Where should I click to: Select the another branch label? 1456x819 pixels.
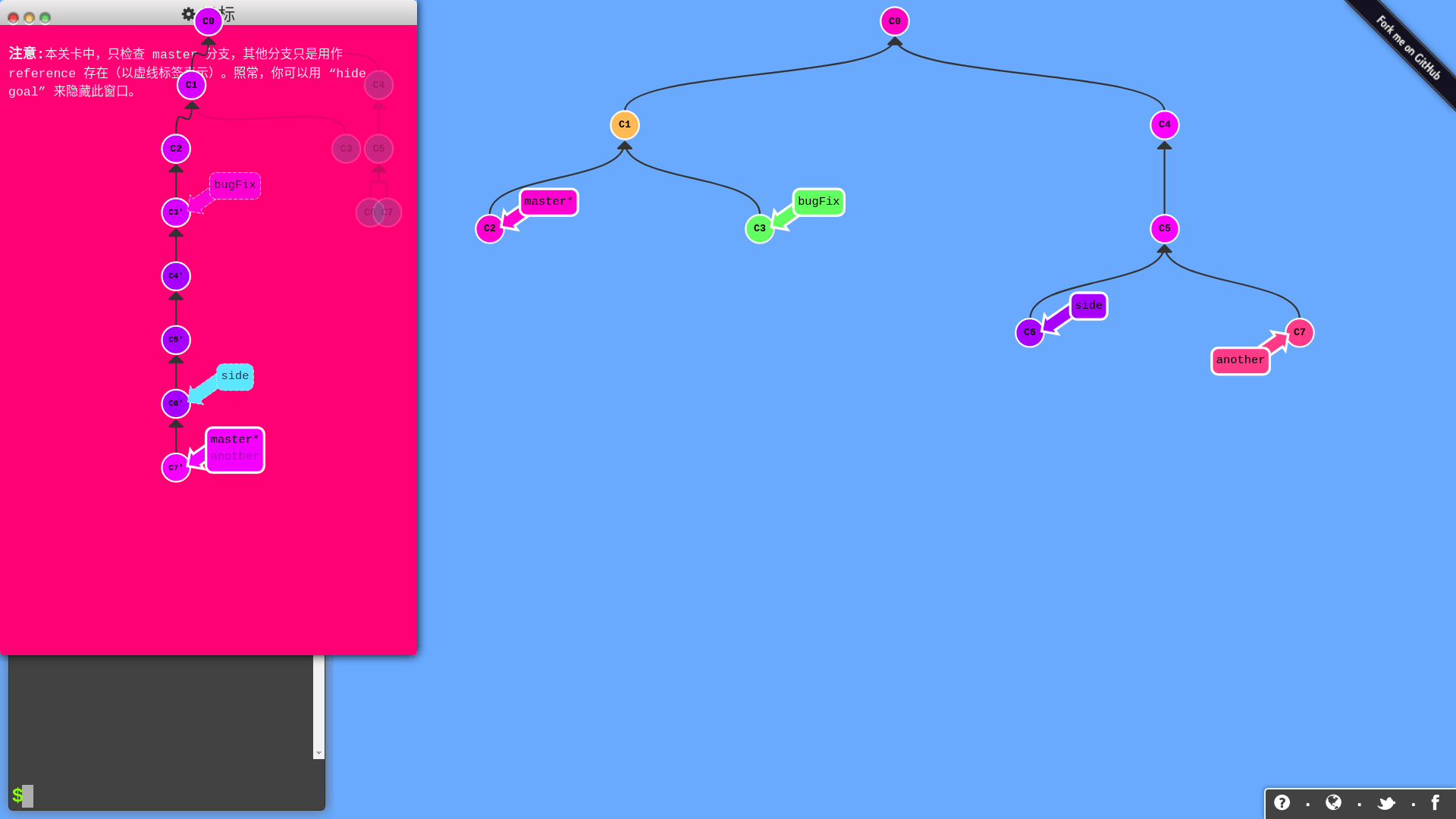point(1240,360)
